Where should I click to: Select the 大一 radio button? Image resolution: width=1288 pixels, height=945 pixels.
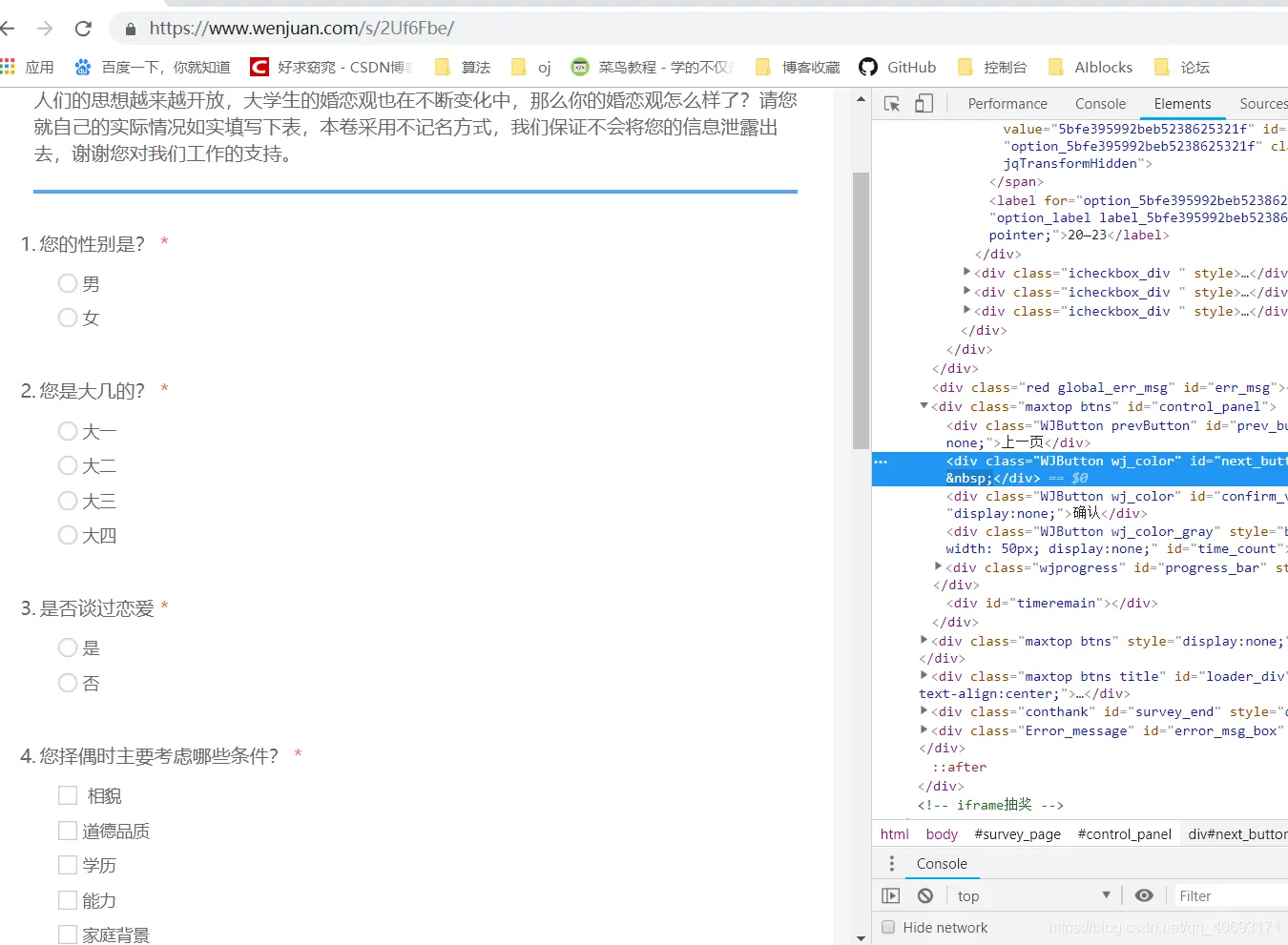[68, 431]
